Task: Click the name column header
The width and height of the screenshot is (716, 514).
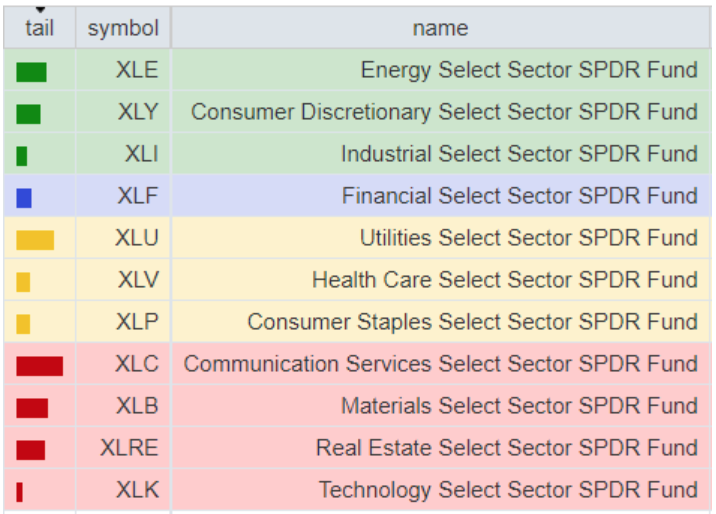Action: click(440, 29)
